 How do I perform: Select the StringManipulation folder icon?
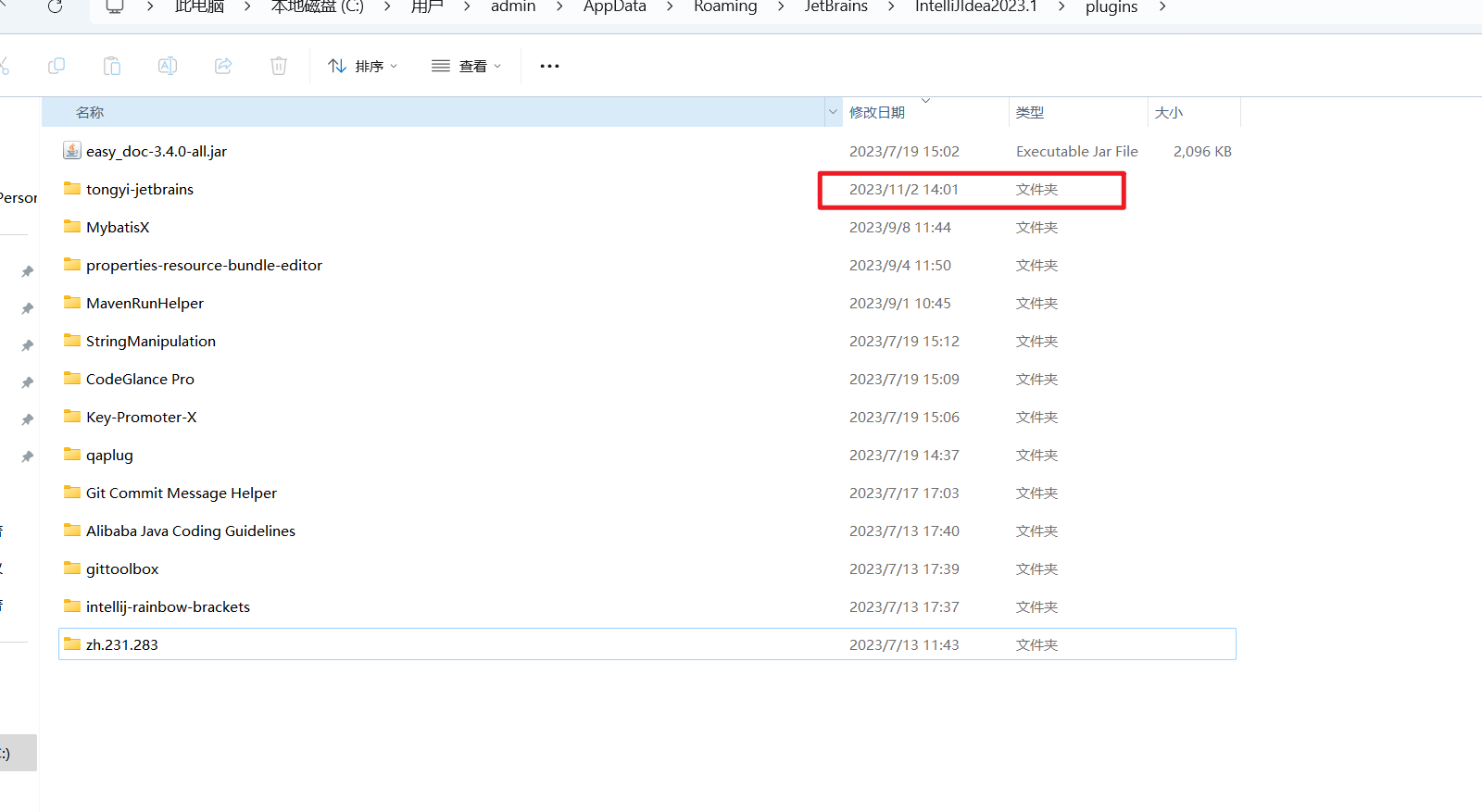(x=72, y=340)
